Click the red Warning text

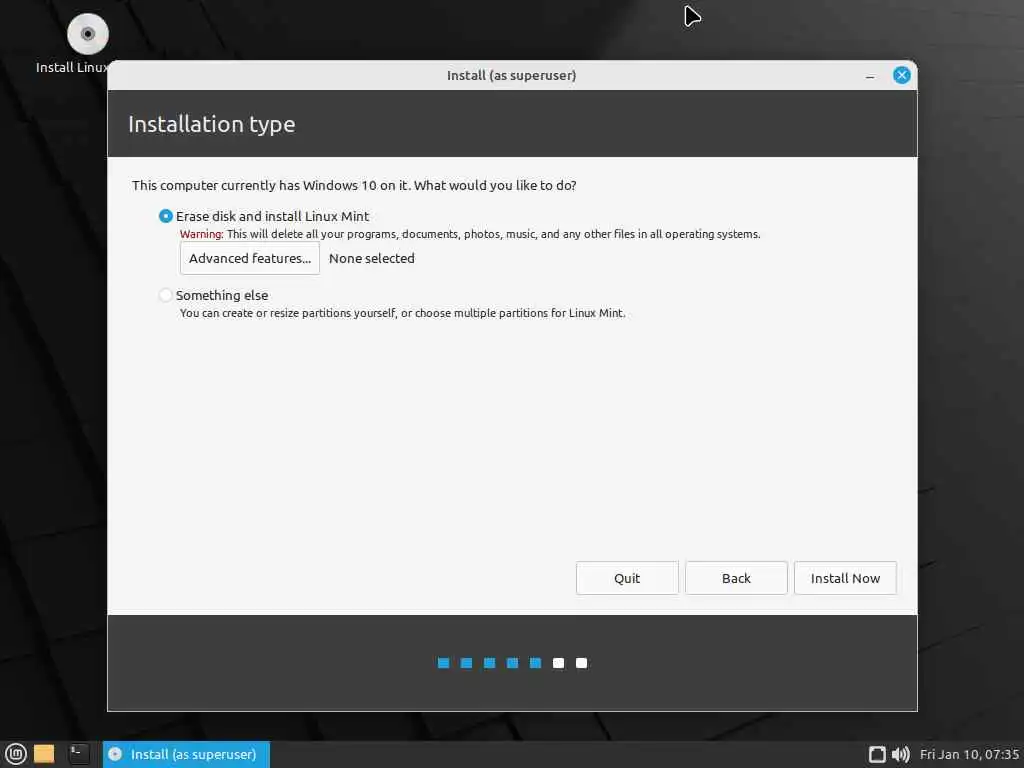[x=202, y=234]
